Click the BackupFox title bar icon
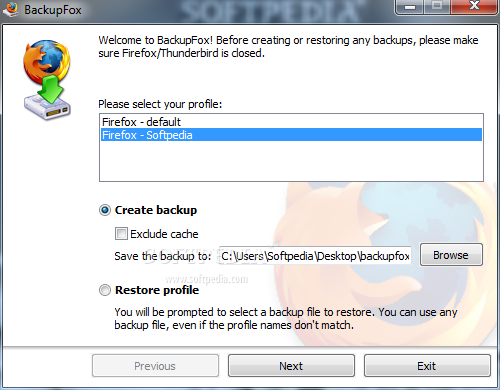The height and width of the screenshot is (390, 500). point(10,9)
